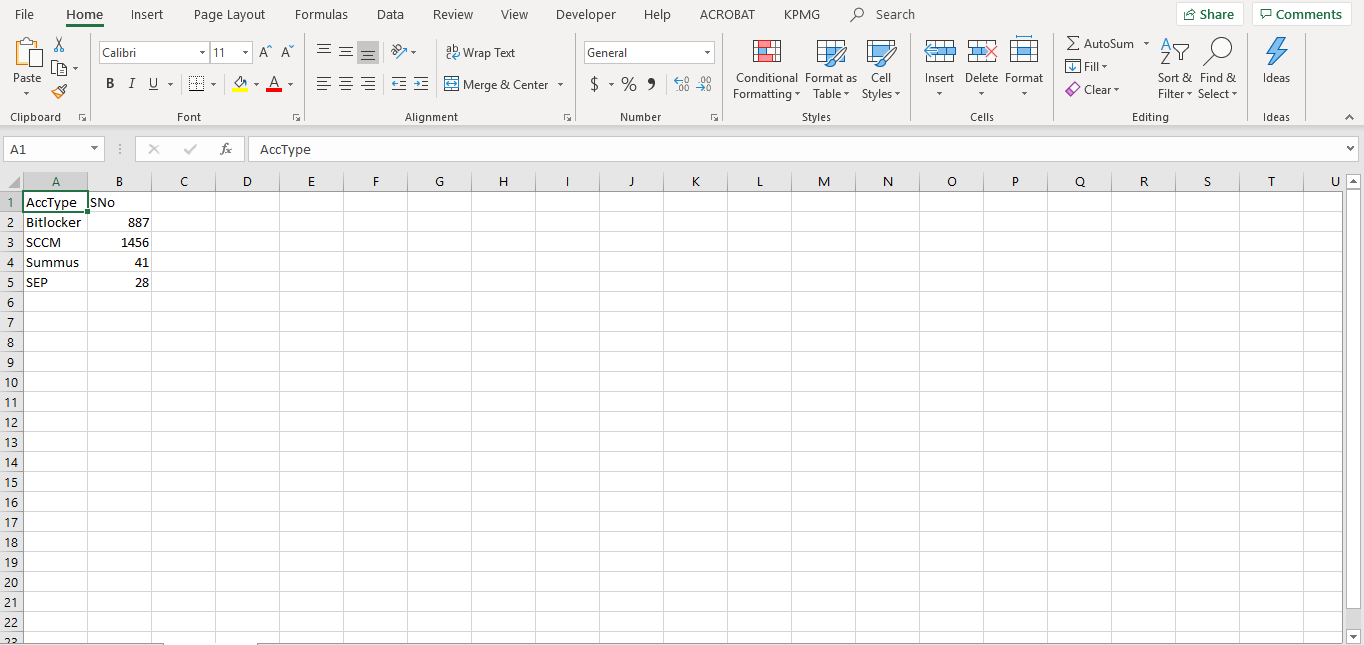This screenshot has height=645, width=1364.
Task: Apply Comma Style format
Action: [x=652, y=84]
